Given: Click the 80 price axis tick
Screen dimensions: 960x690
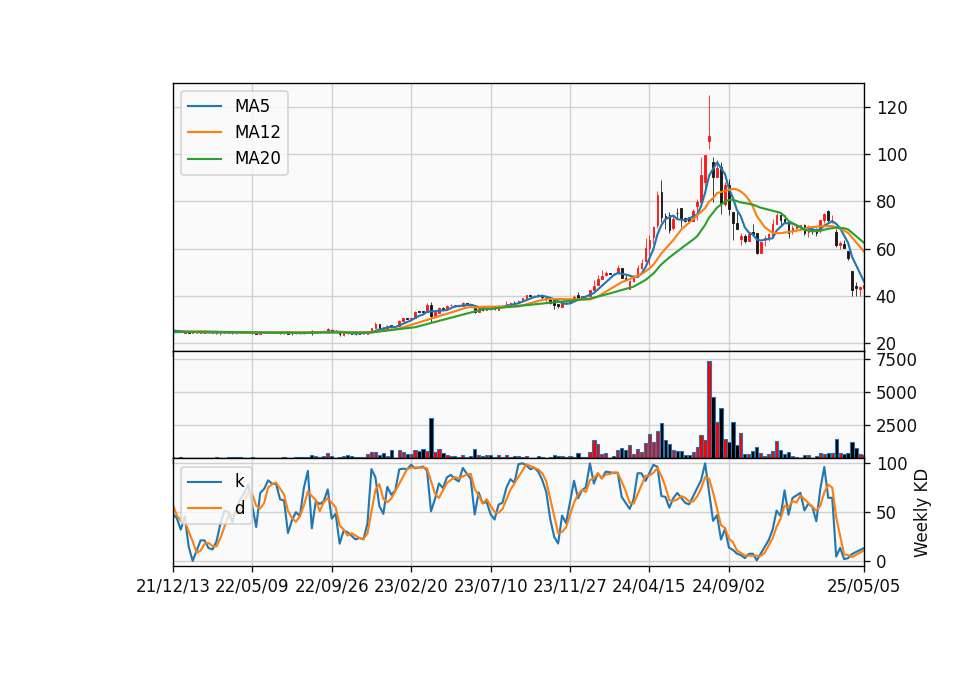Looking at the screenshot, I should click(887, 202).
